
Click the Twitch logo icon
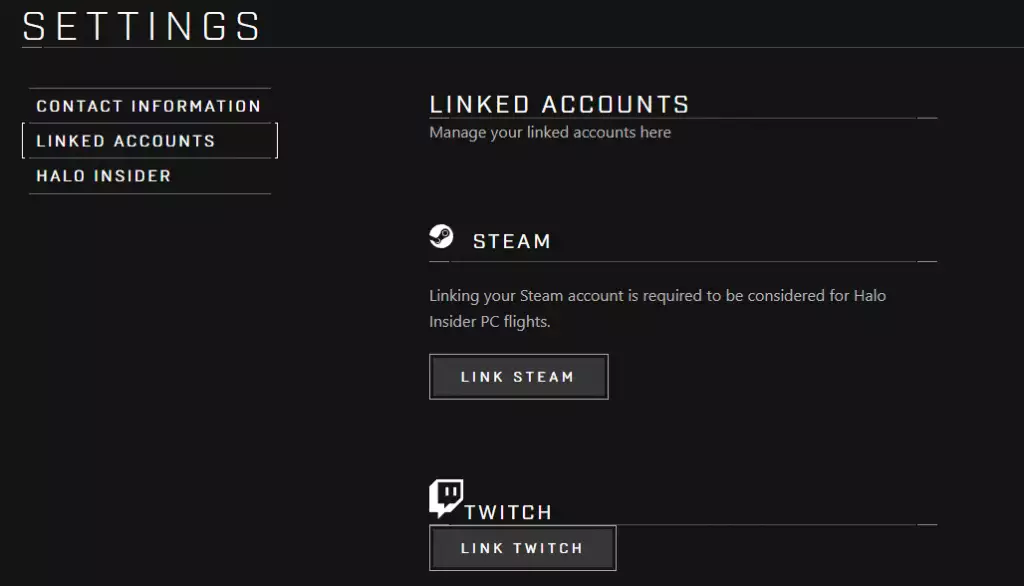coord(446,497)
